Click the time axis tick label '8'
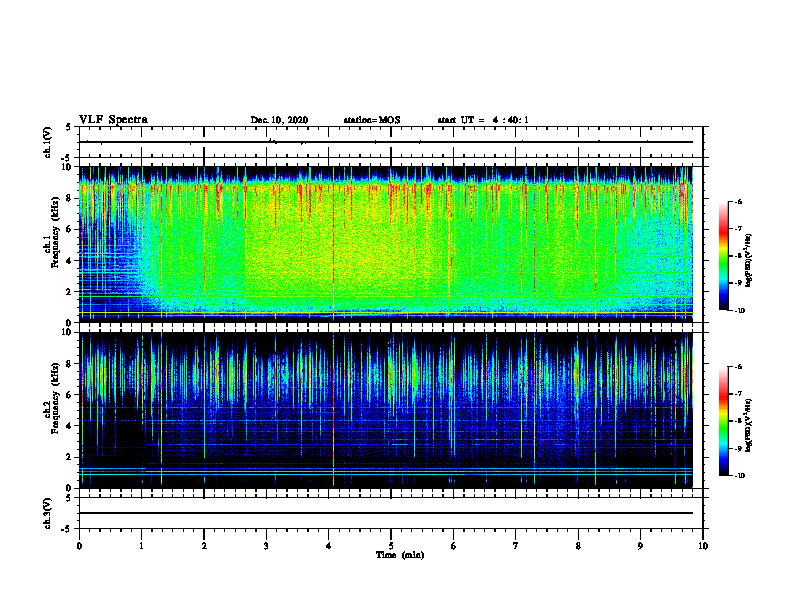792x612 pixels. tap(578, 546)
